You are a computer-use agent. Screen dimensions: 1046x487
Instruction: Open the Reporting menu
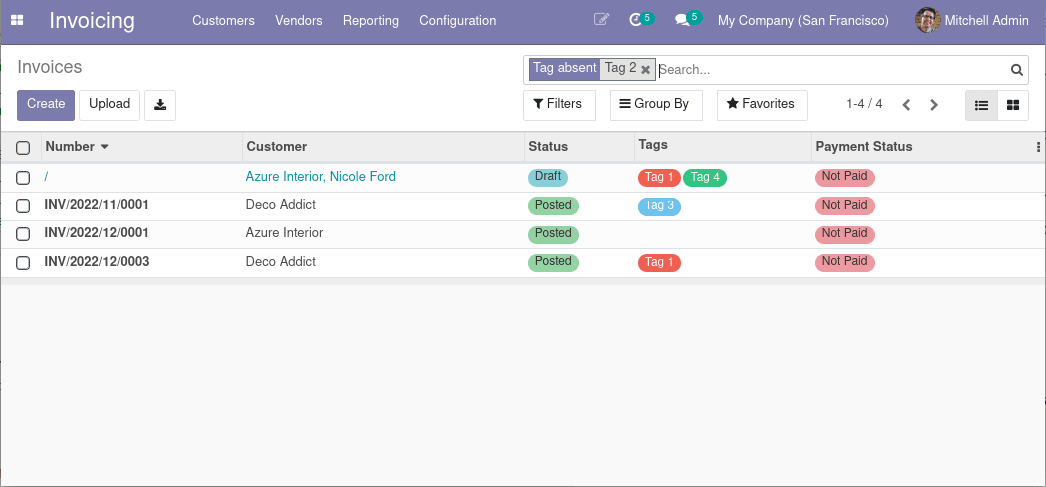[371, 21]
